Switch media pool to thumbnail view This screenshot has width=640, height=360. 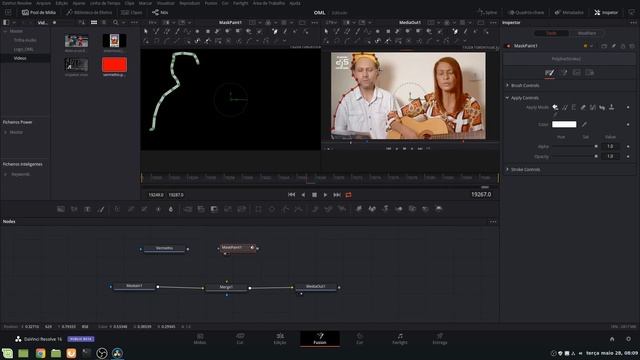tap(94, 22)
